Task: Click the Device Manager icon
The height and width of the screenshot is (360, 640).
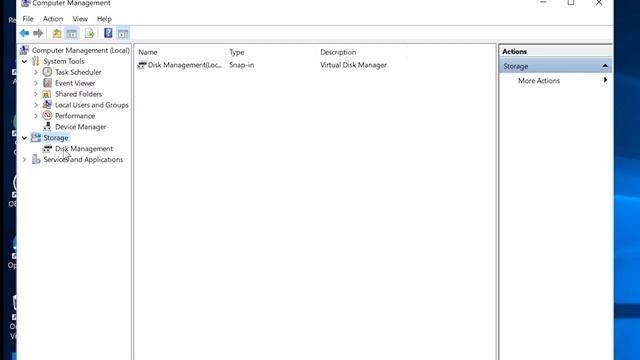Action: point(47,127)
